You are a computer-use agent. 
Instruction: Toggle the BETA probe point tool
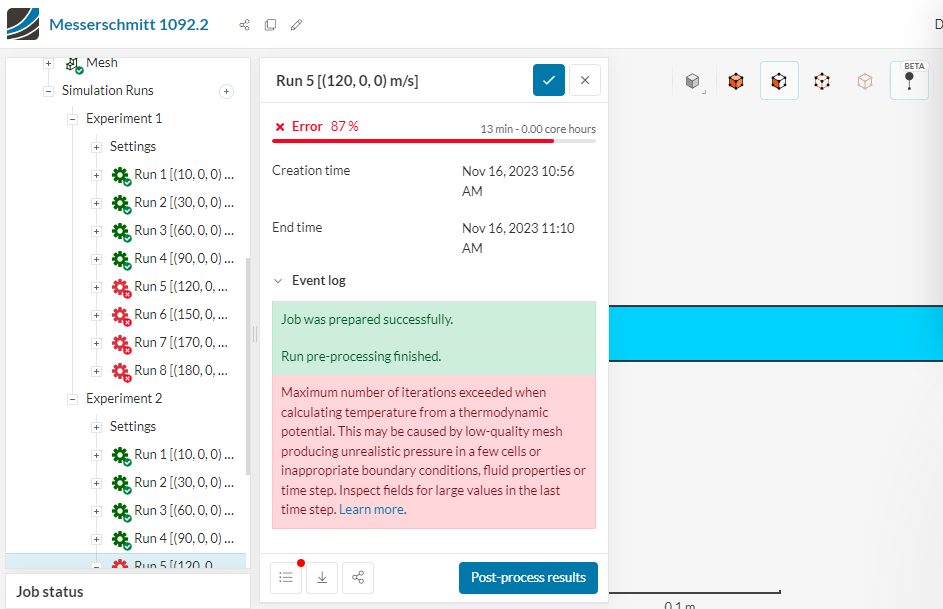click(909, 81)
